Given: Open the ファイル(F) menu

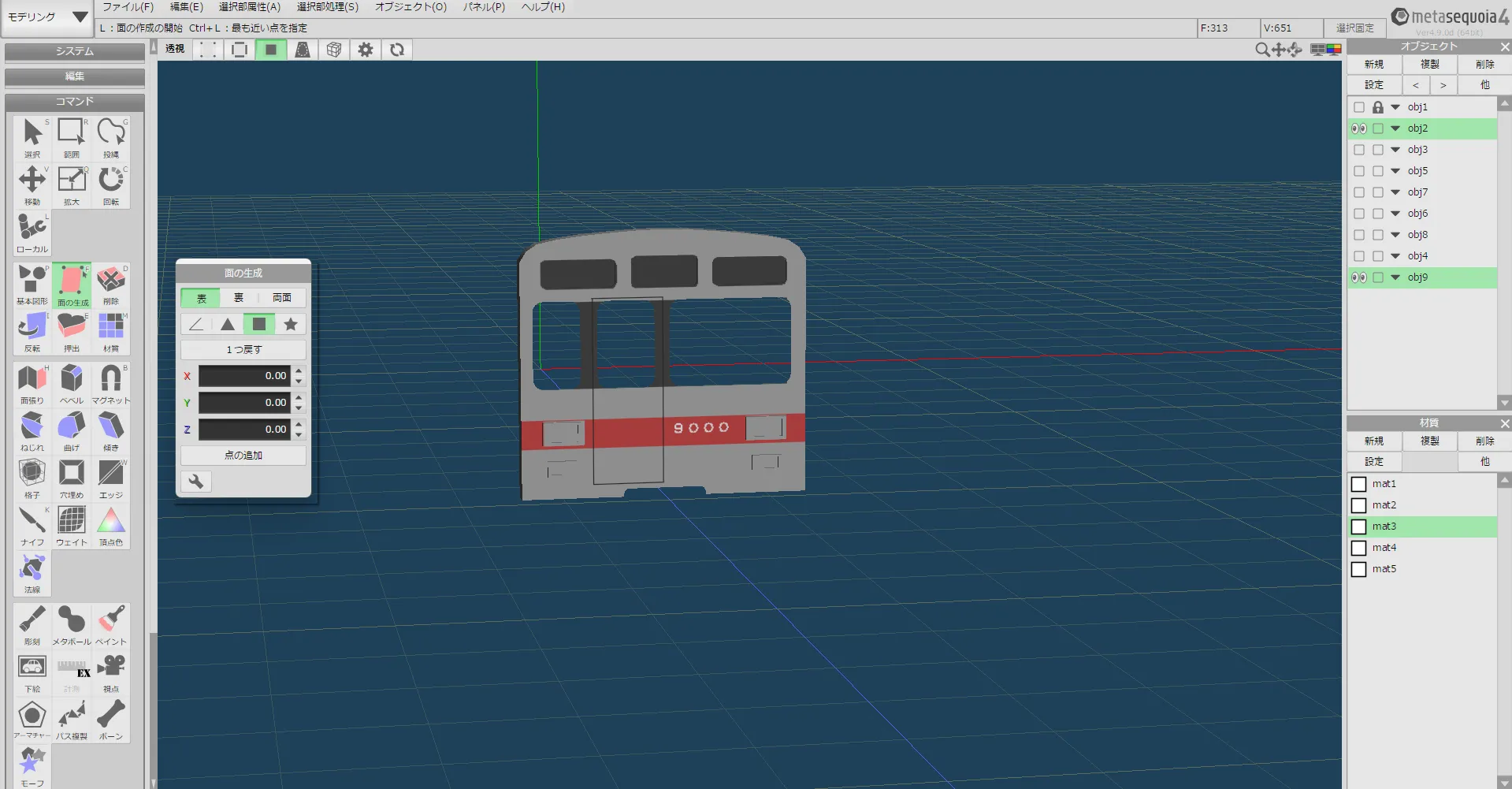Looking at the screenshot, I should click(128, 7).
